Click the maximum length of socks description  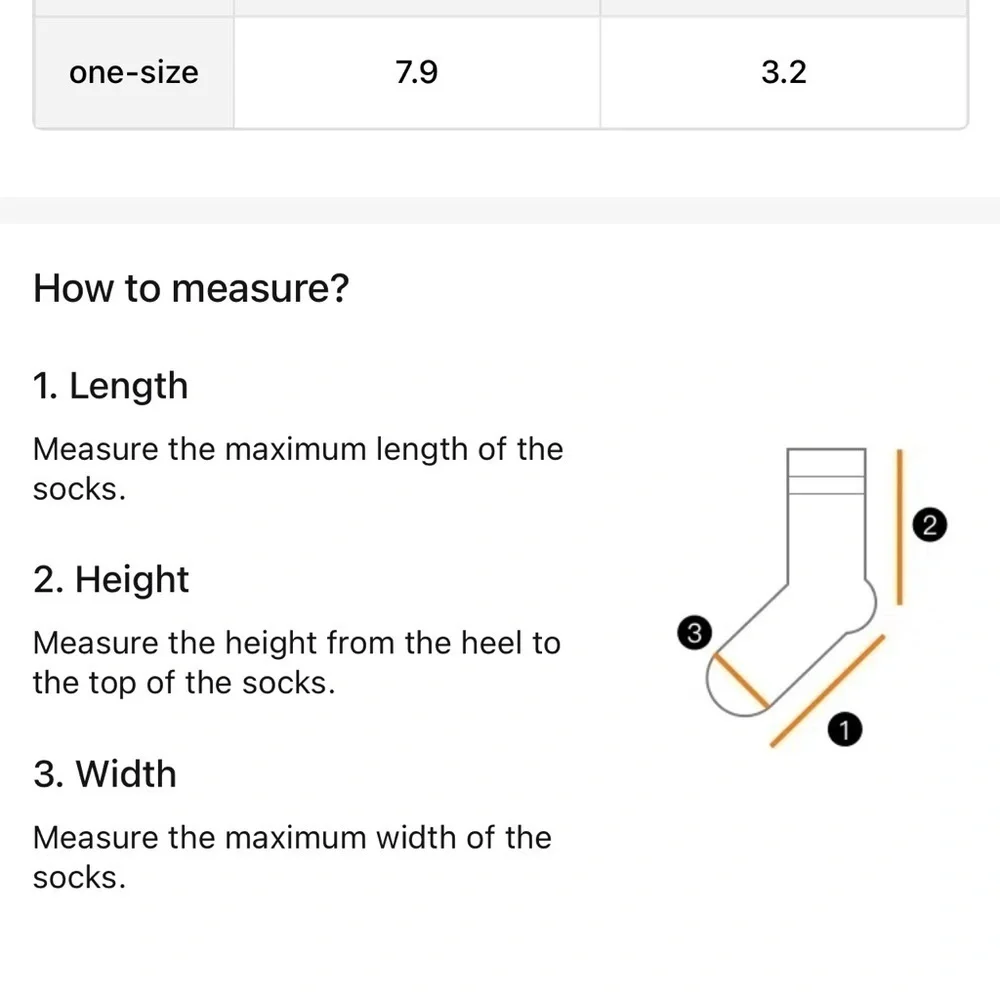tap(298, 469)
